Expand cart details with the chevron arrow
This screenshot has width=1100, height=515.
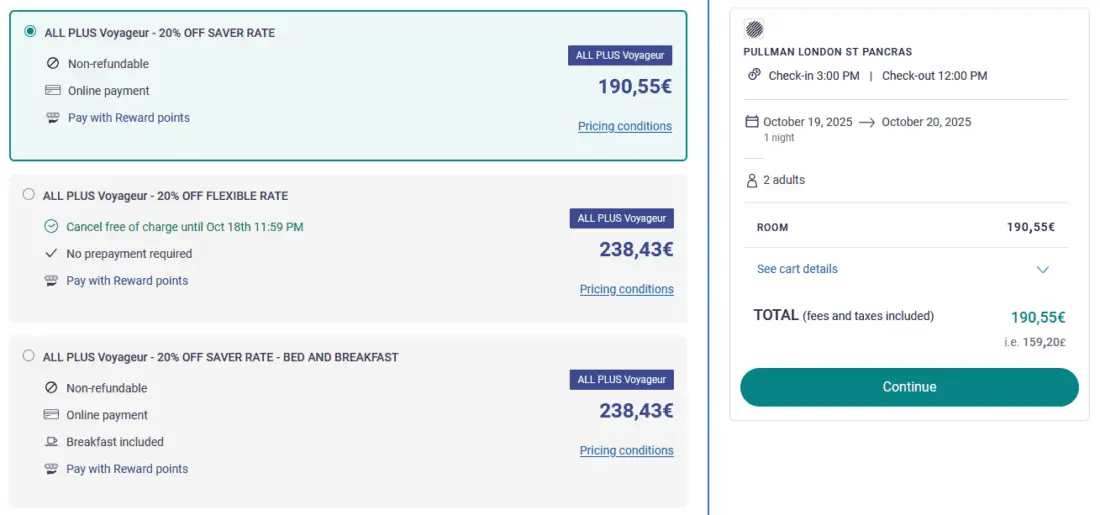click(x=1043, y=269)
